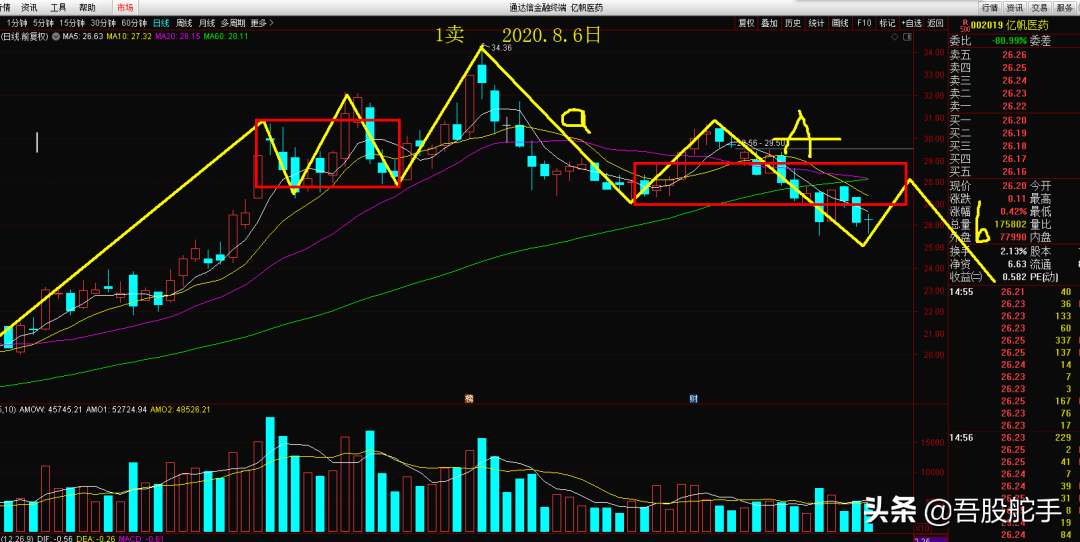Click the 总量 value 175802
The width and height of the screenshot is (1080, 542).
[x=1009, y=224]
